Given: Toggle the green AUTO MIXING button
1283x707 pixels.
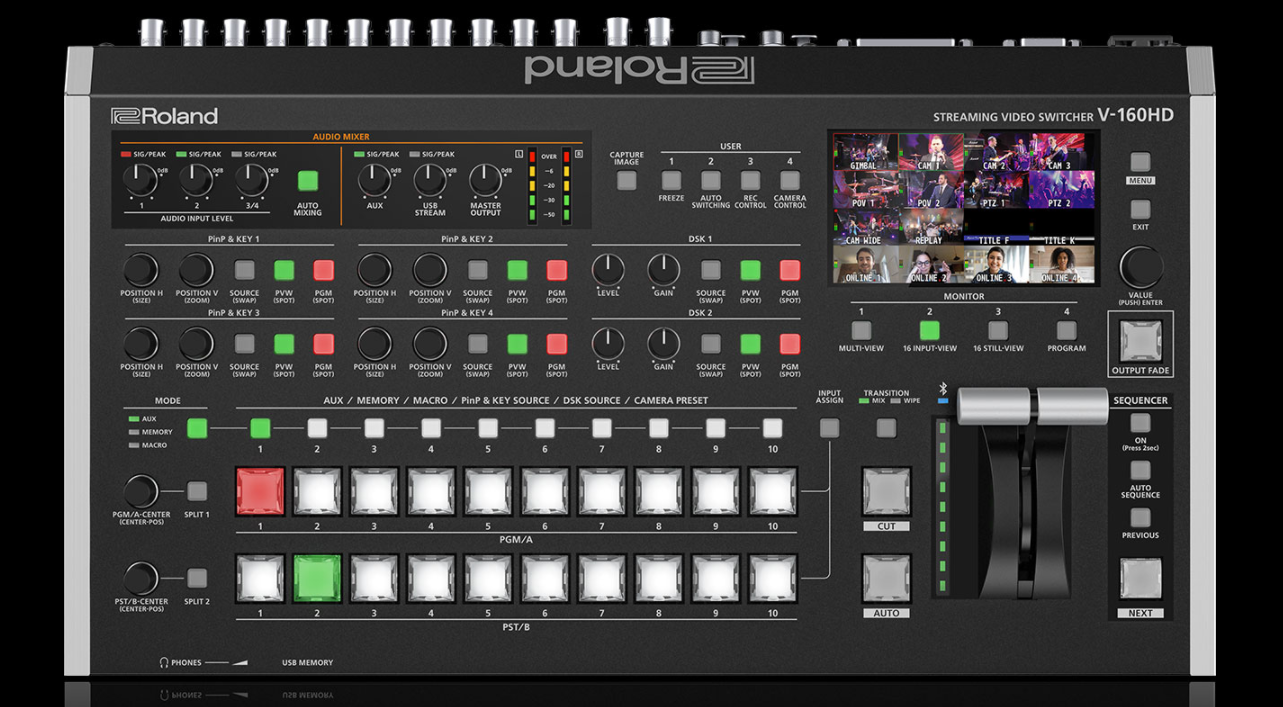Looking at the screenshot, I should (307, 181).
